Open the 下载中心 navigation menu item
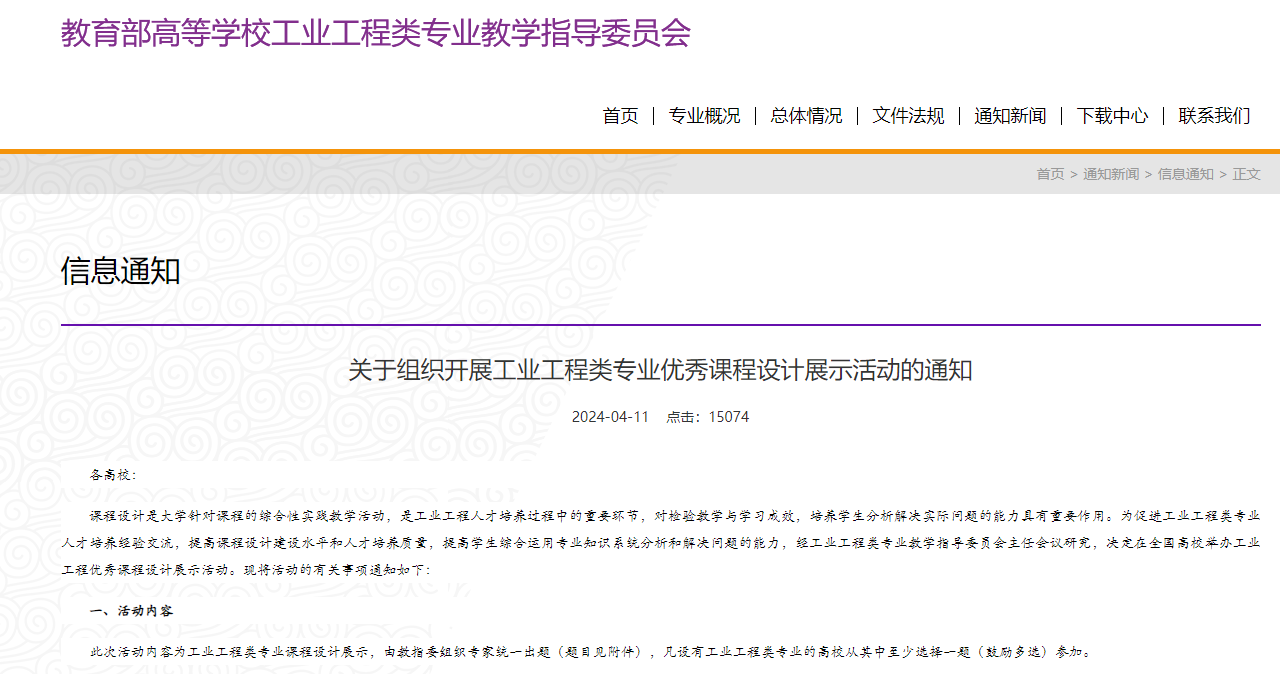Viewport: 1280px width, 674px height. click(1112, 116)
